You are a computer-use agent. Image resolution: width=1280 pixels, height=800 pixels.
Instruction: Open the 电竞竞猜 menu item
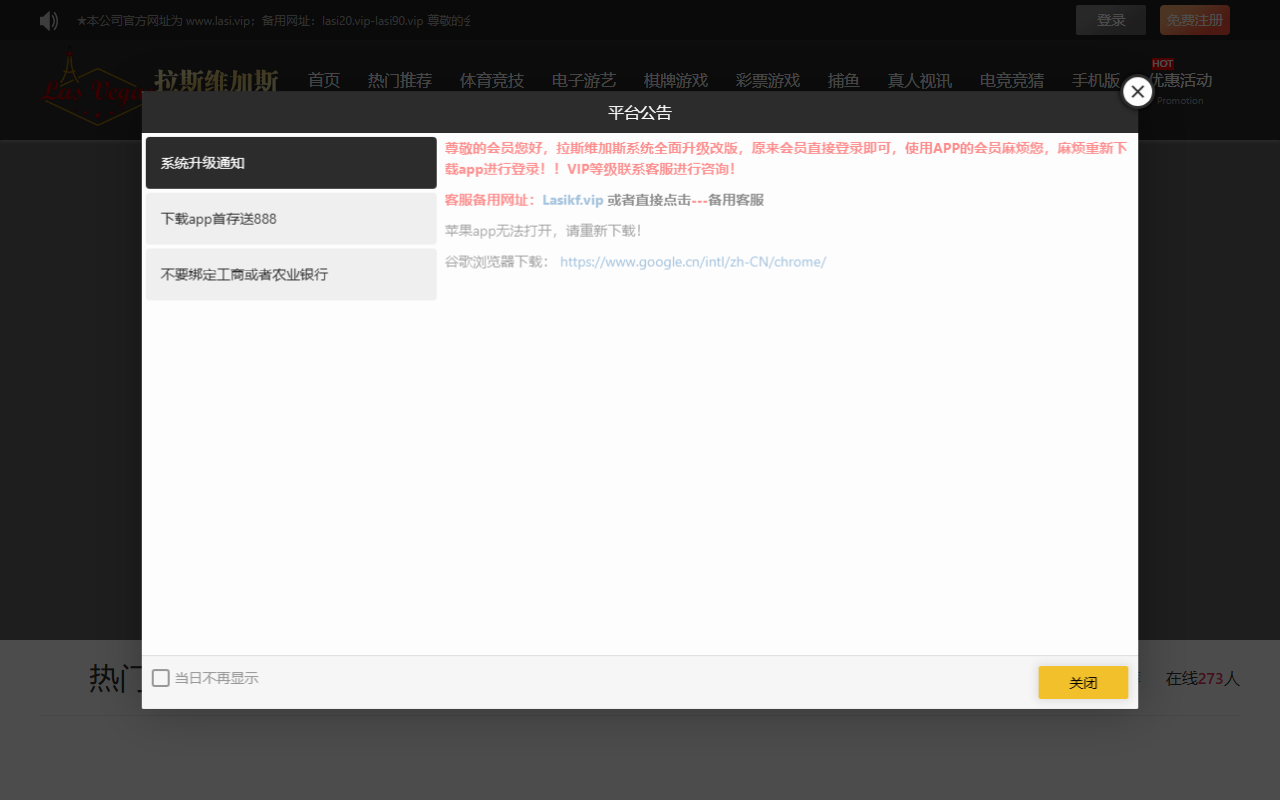tap(1012, 81)
